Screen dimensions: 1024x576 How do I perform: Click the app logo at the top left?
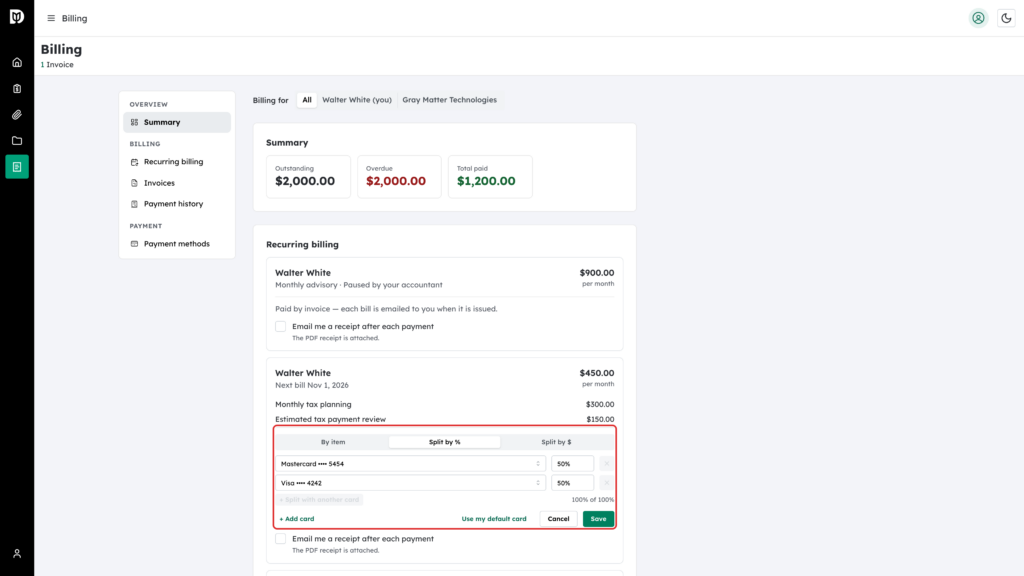tap(17, 17)
